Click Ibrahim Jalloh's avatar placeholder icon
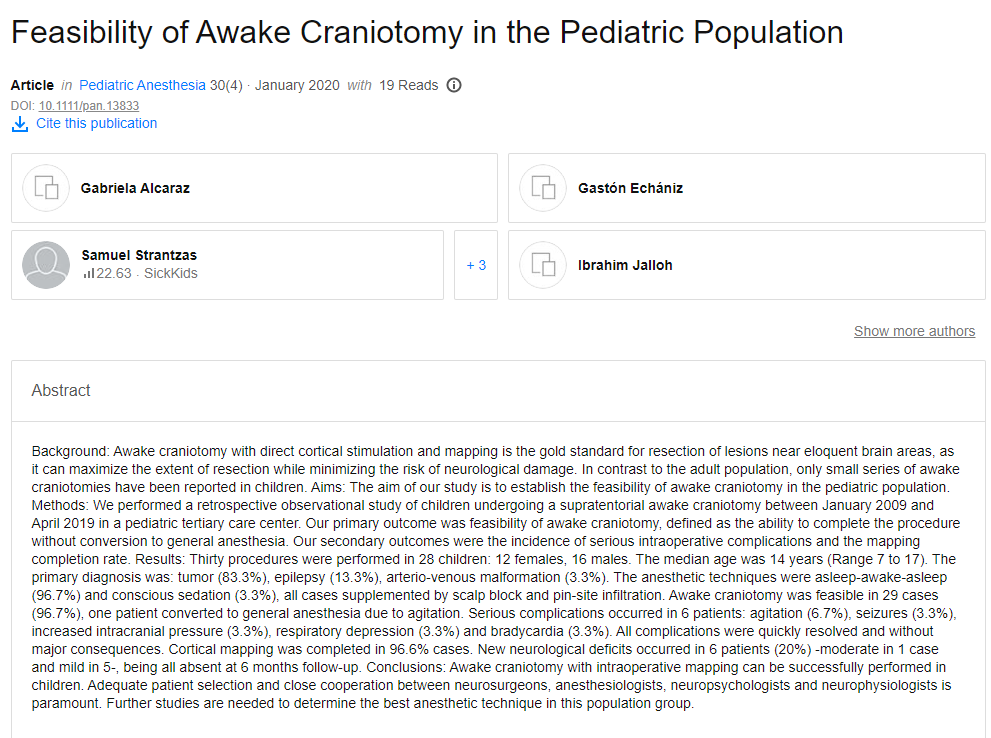 [543, 265]
